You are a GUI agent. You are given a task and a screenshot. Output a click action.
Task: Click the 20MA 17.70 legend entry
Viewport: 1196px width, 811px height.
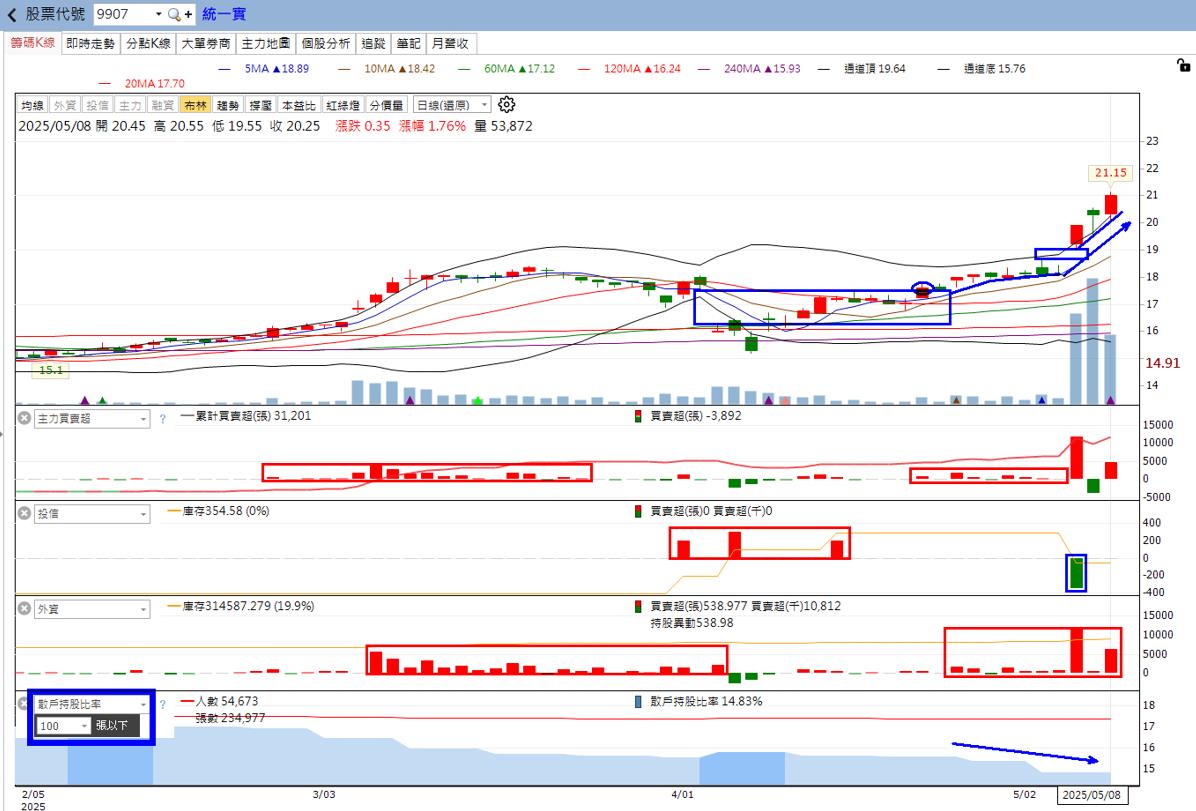coord(142,84)
